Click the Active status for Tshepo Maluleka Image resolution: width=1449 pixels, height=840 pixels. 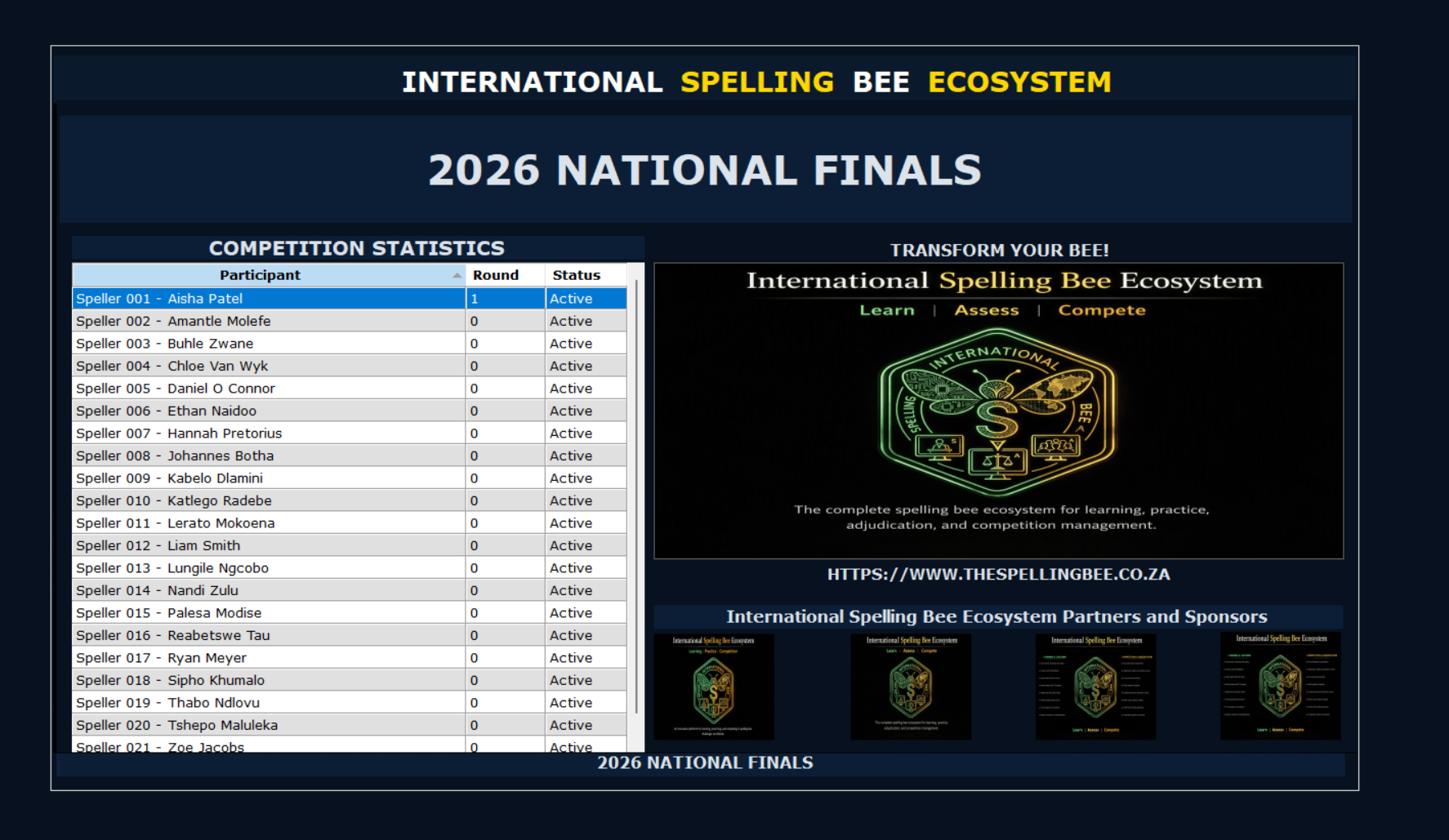click(x=586, y=726)
